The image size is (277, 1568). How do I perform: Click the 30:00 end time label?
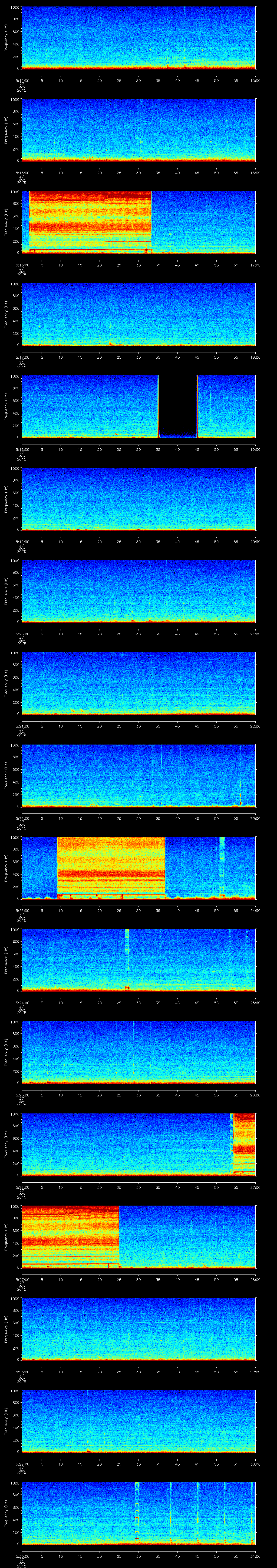pos(256,1464)
